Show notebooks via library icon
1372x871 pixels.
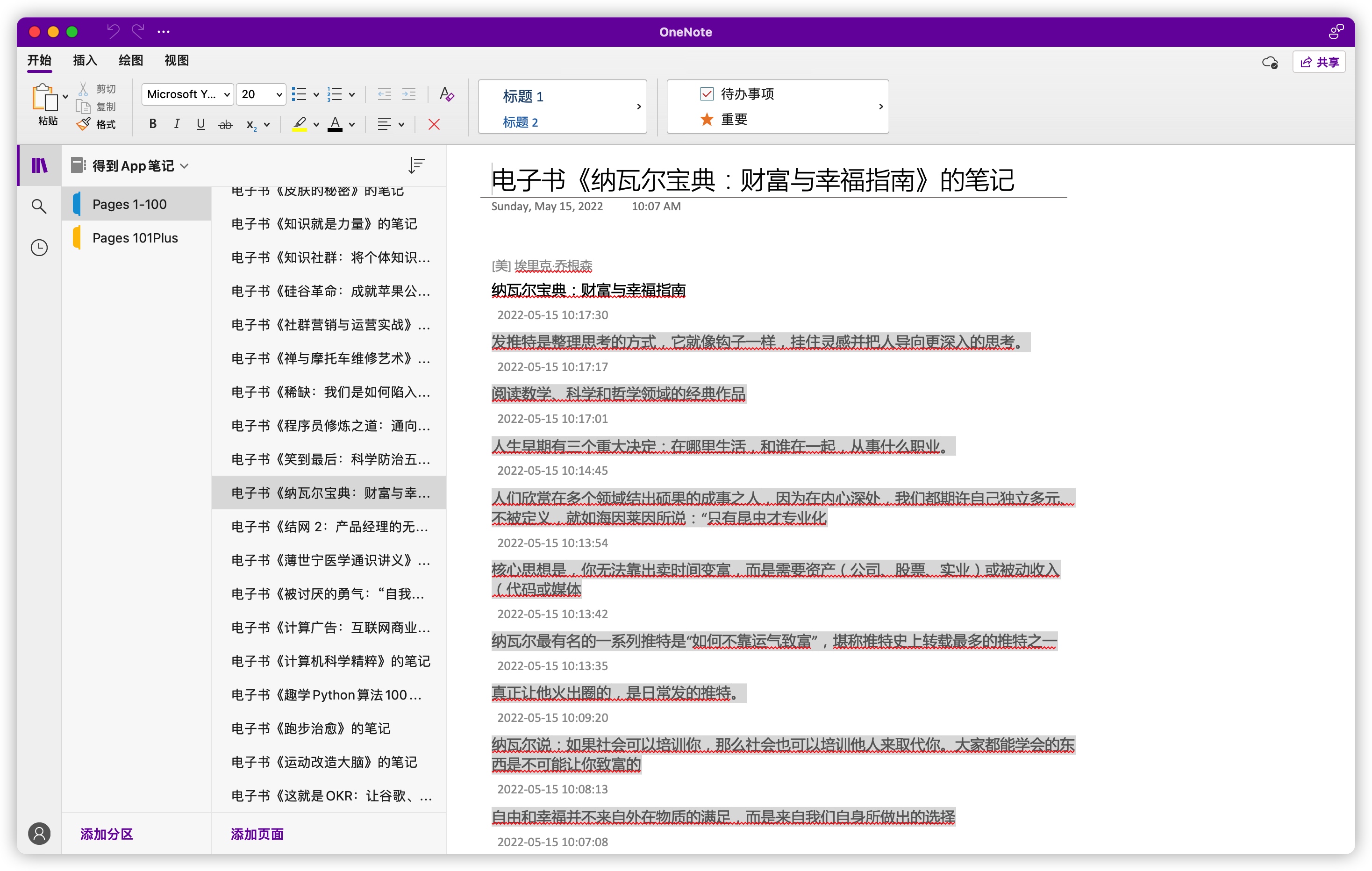(39, 165)
